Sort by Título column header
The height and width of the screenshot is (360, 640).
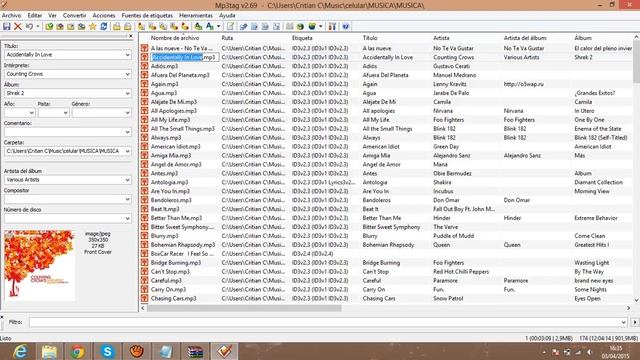point(370,38)
